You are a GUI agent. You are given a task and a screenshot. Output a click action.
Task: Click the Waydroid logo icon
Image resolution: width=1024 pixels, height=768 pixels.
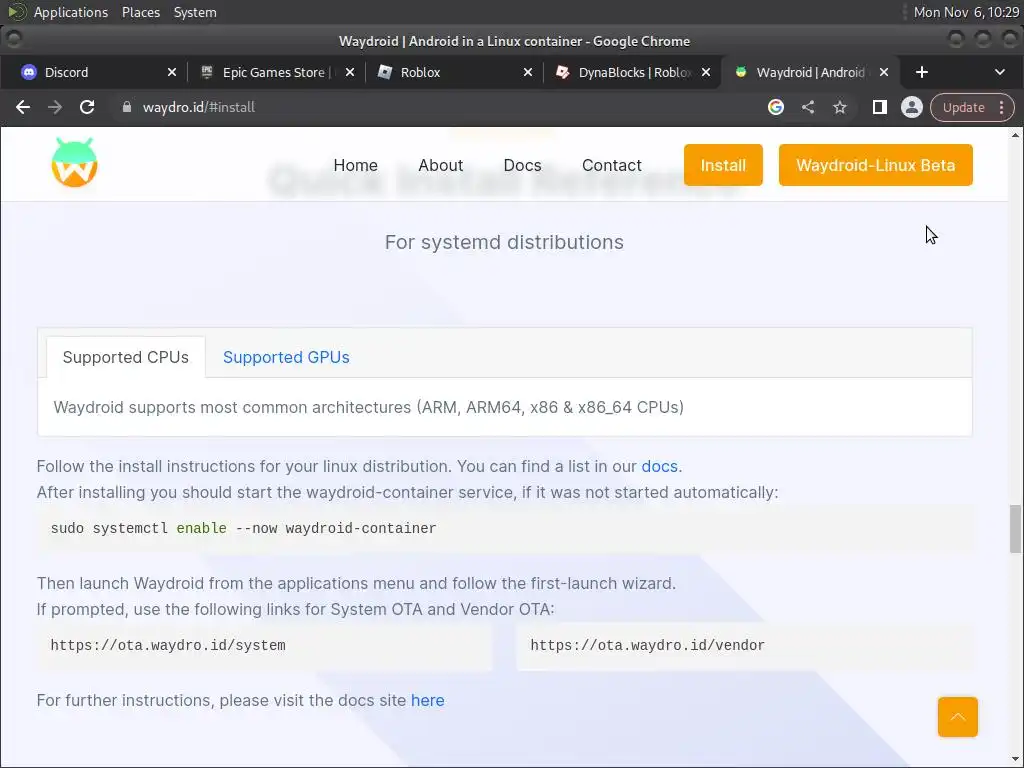click(74, 163)
